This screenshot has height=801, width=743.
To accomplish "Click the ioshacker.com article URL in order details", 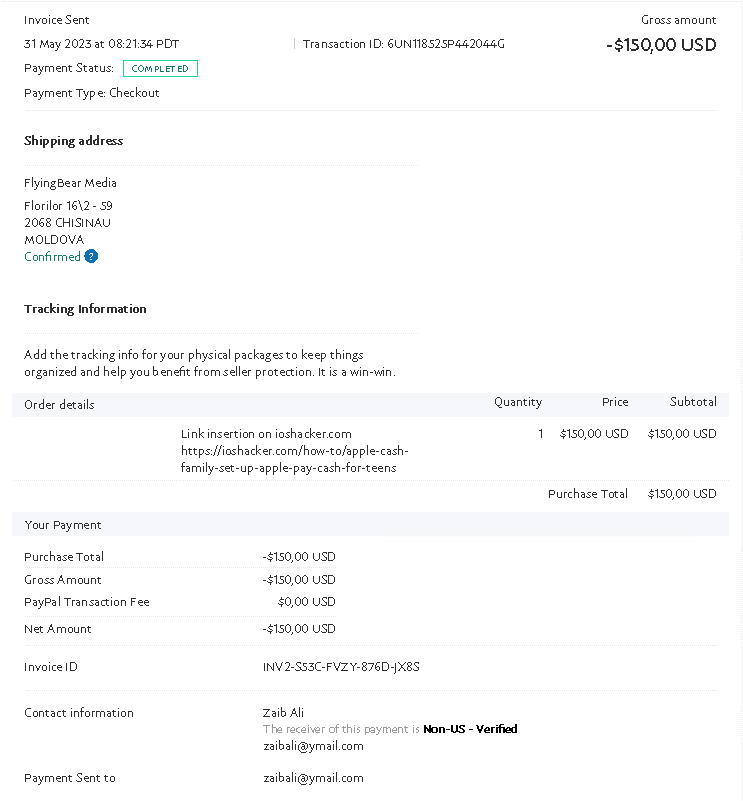I will point(294,459).
